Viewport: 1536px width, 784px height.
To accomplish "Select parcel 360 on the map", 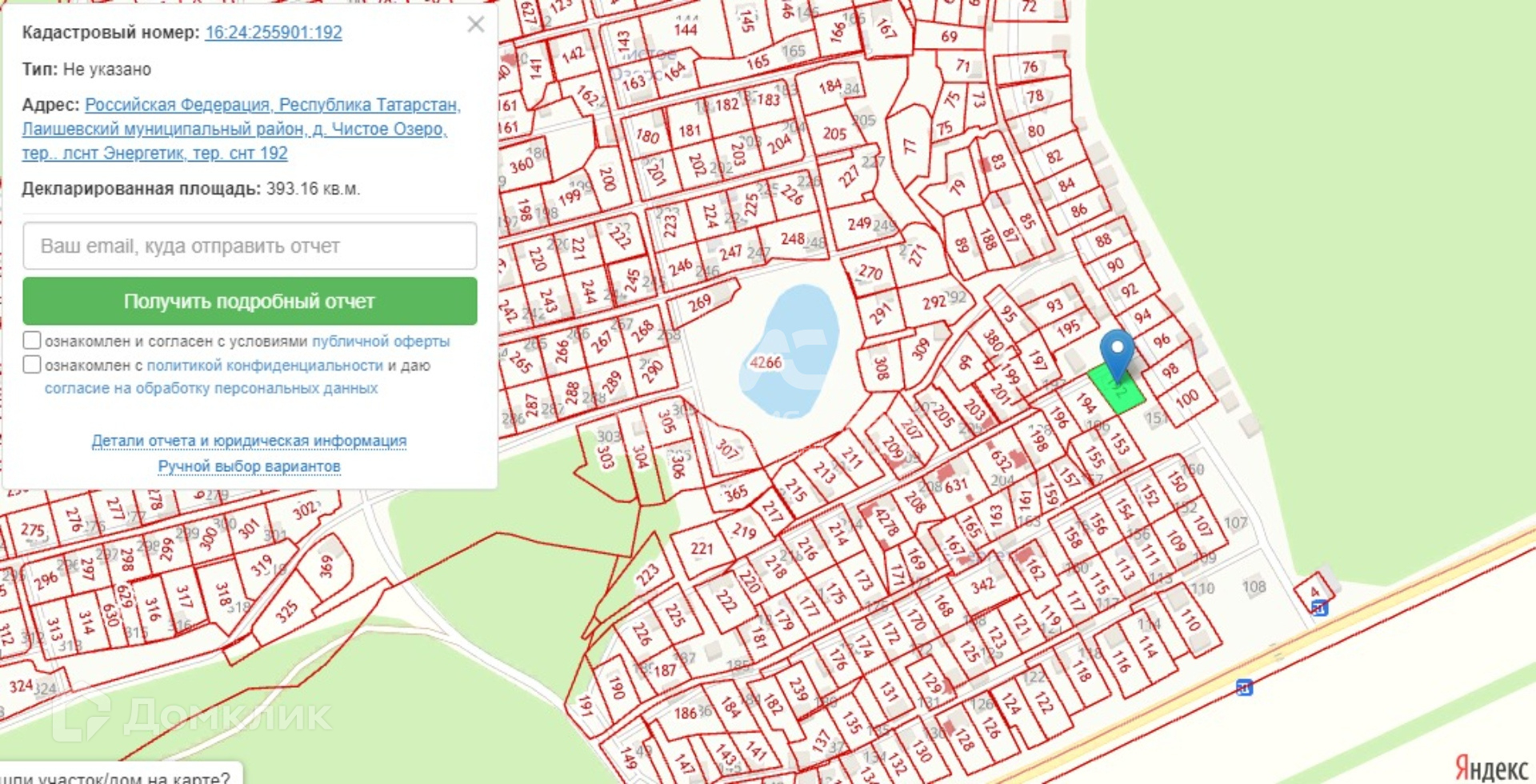I will coord(521,166).
